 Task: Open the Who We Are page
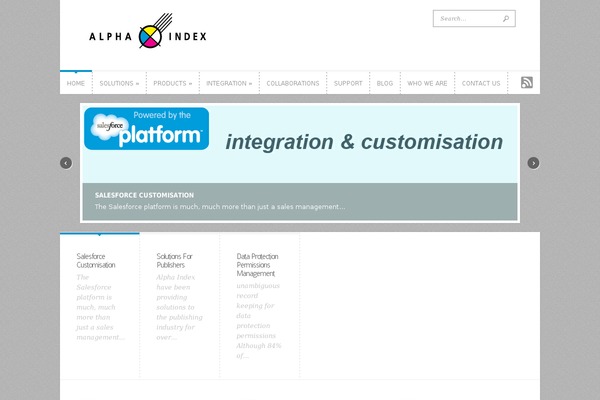pyautogui.click(x=427, y=83)
